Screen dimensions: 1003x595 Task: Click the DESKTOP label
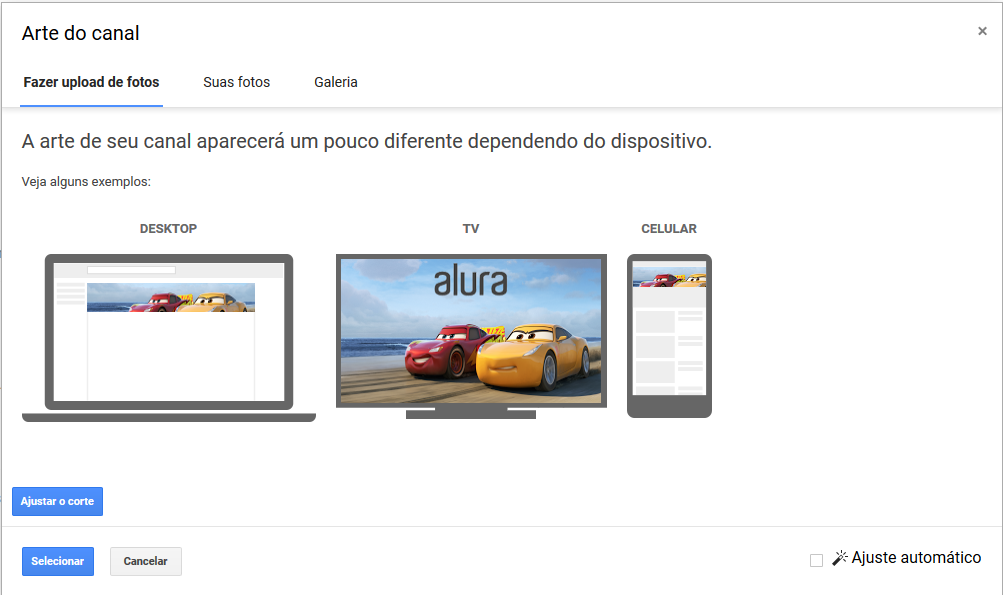coord(168,229)
